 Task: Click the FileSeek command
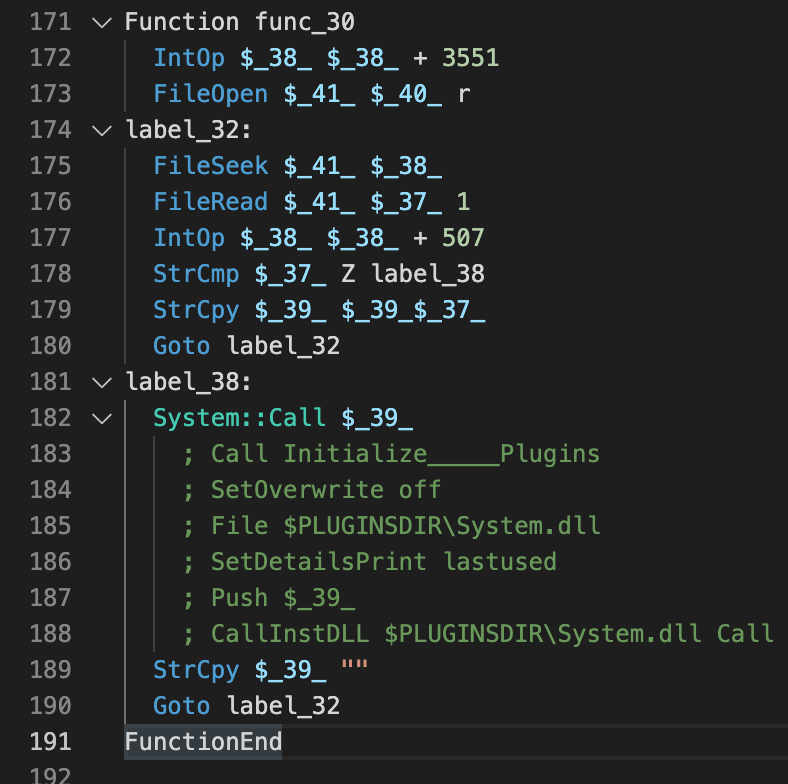coord(210,166)
